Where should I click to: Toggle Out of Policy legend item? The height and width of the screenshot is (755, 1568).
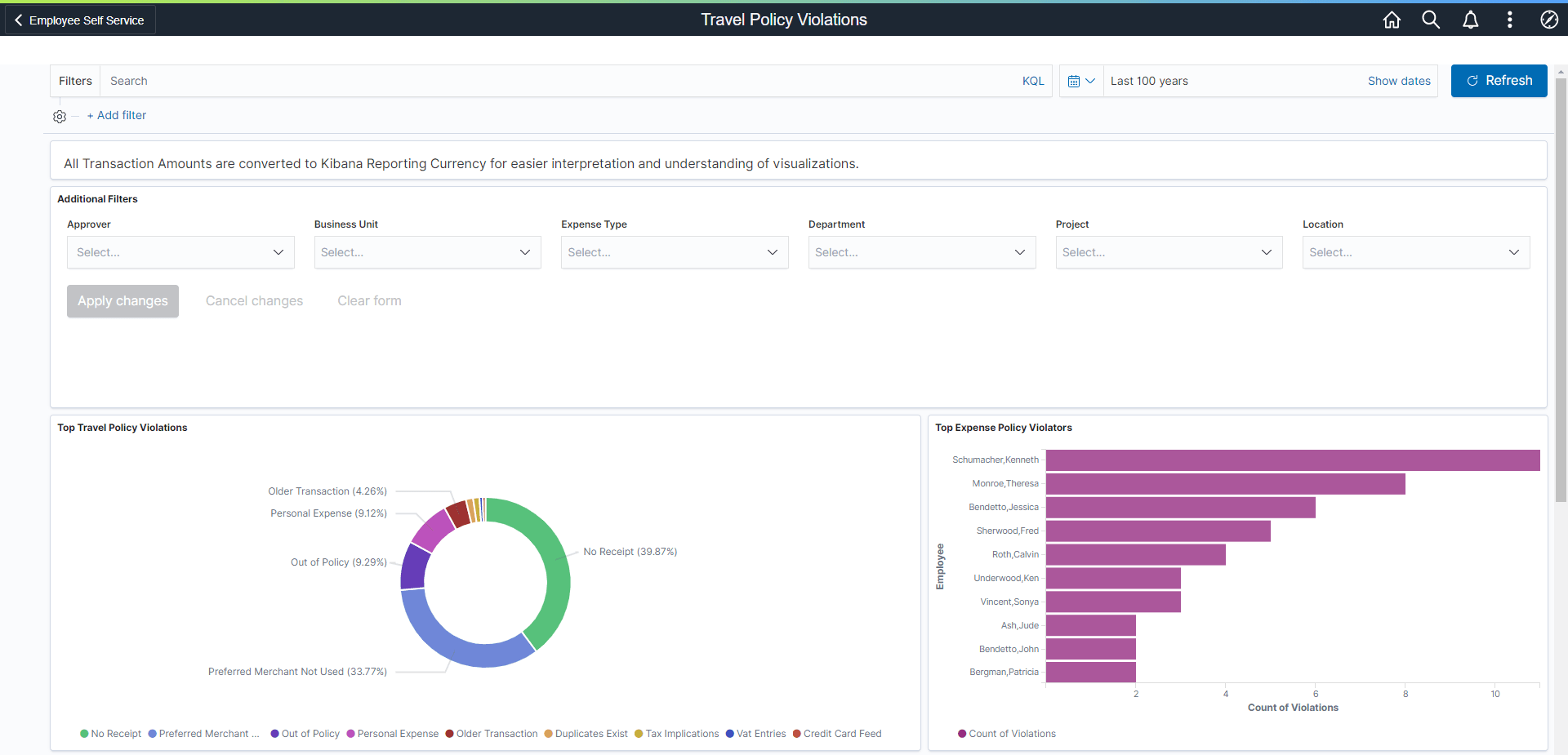[305, 734]
